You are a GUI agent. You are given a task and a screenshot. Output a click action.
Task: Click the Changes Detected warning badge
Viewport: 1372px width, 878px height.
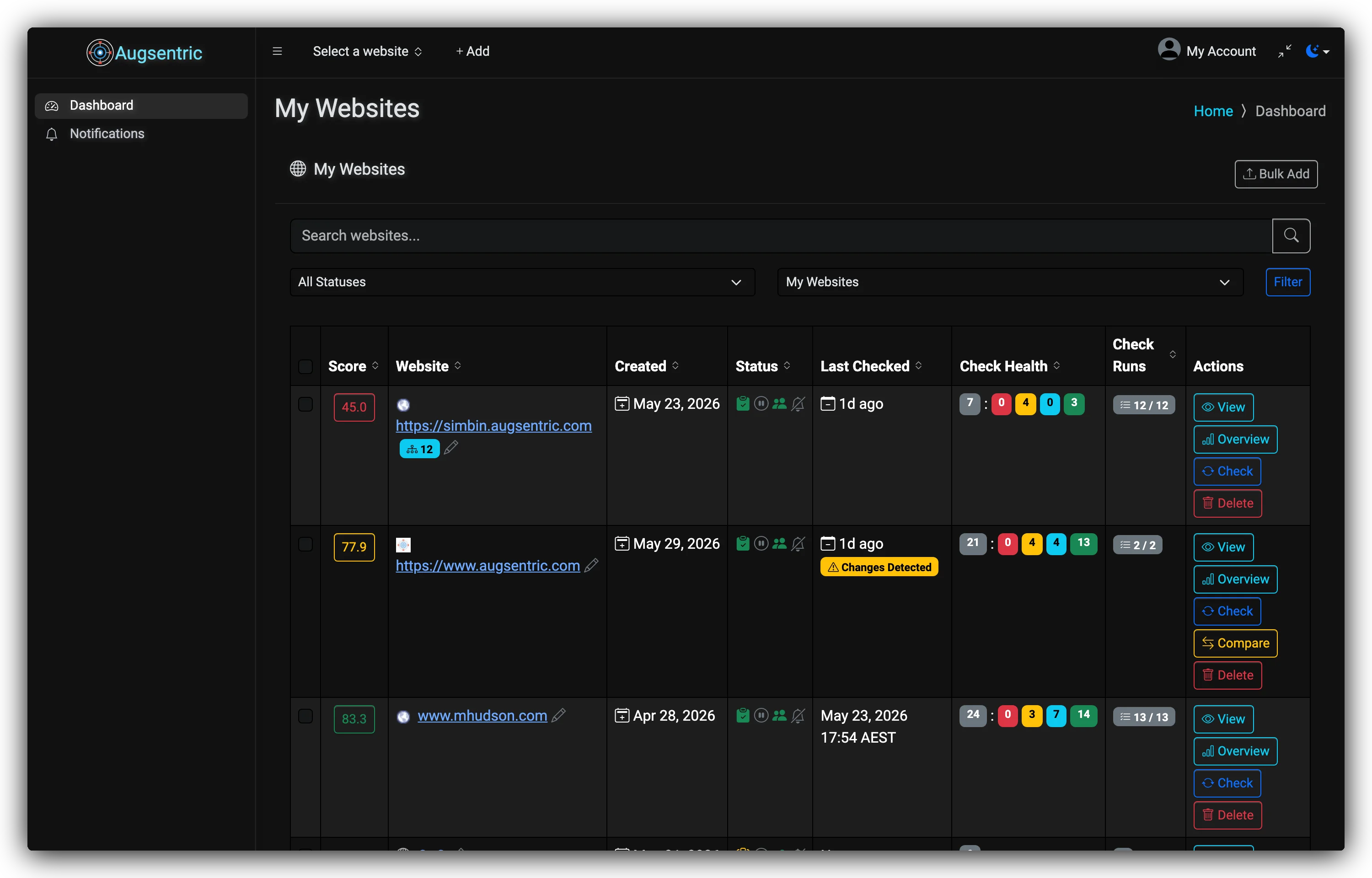[x=879, y=567]
